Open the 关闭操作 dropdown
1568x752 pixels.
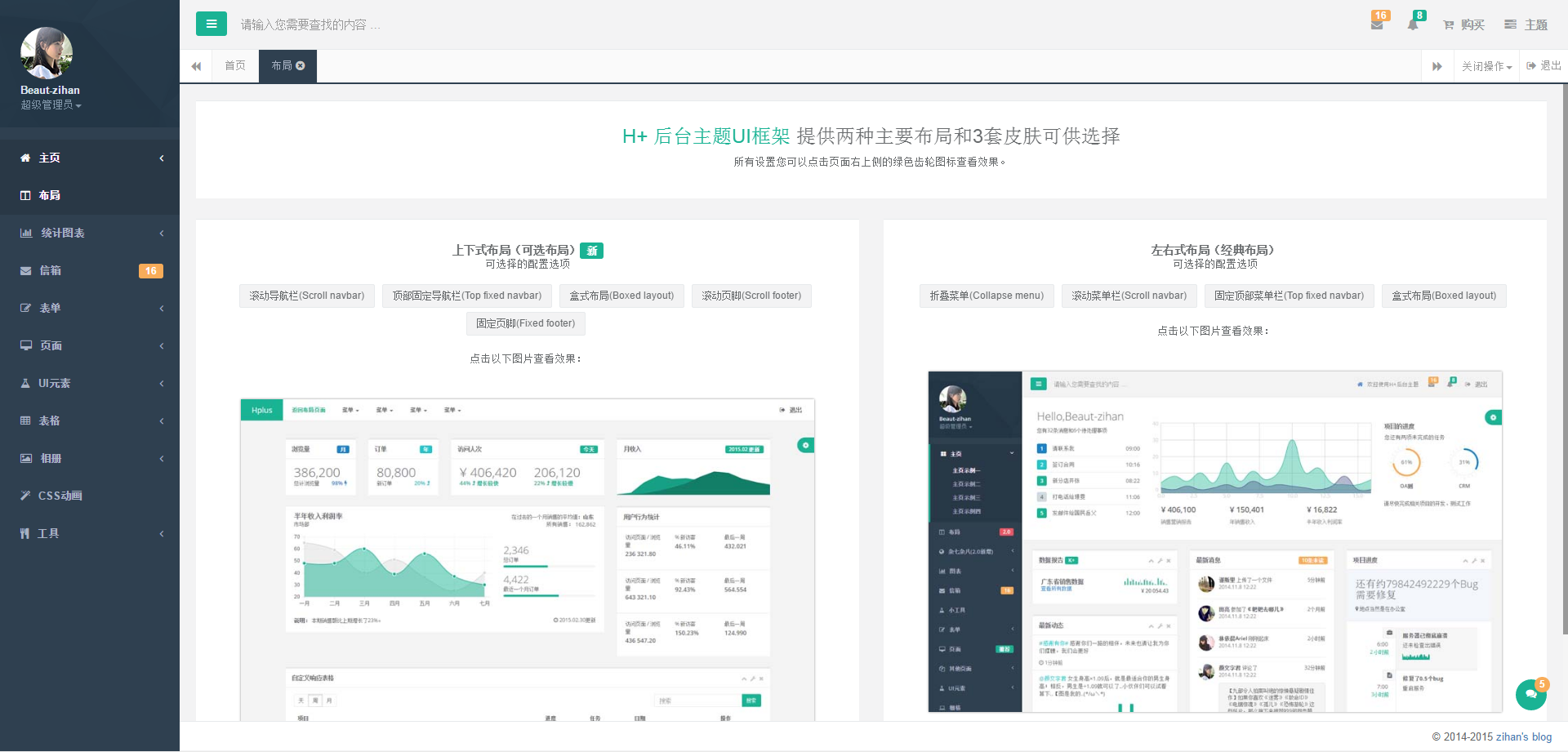click(x=1486, y=66)
